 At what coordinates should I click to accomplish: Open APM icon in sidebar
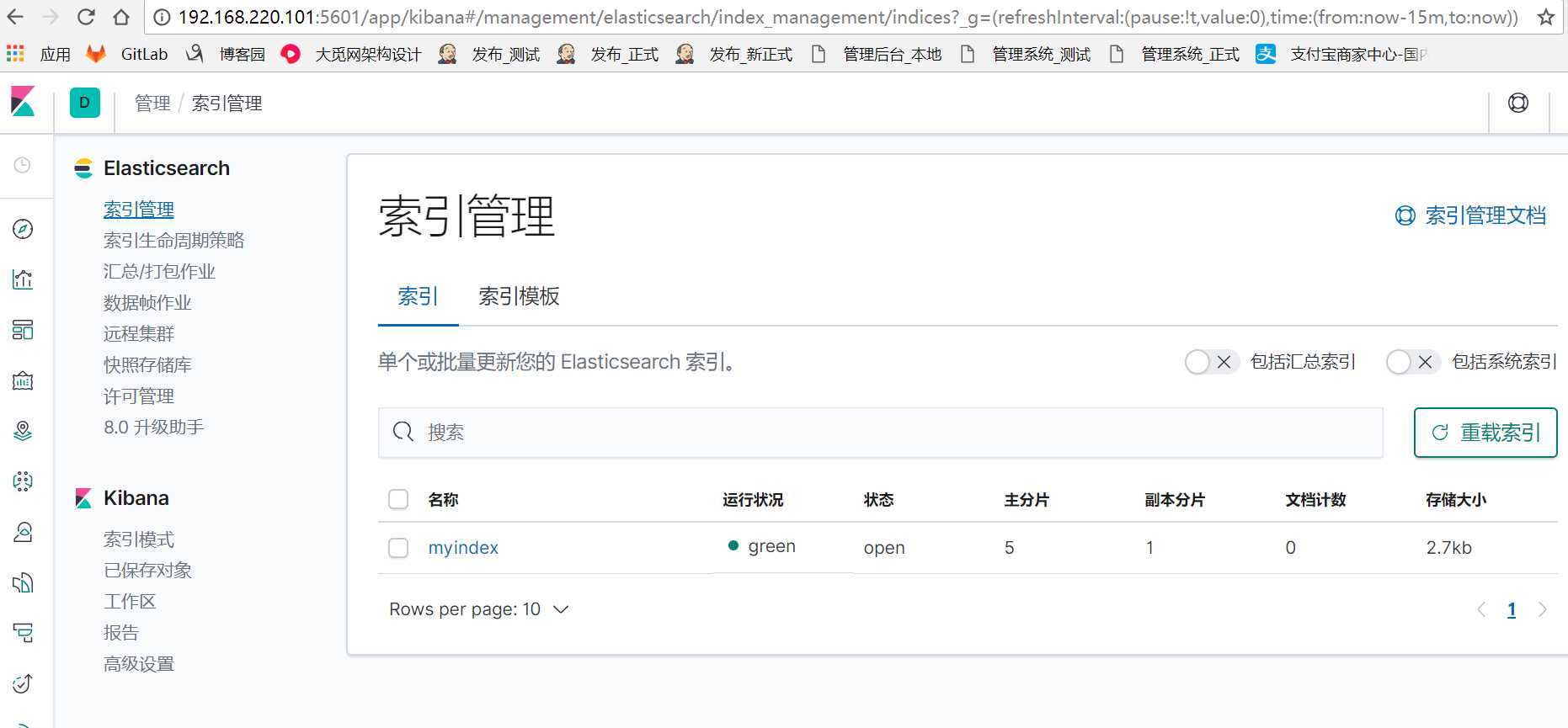pyautogui.click(x=23, y=633)
